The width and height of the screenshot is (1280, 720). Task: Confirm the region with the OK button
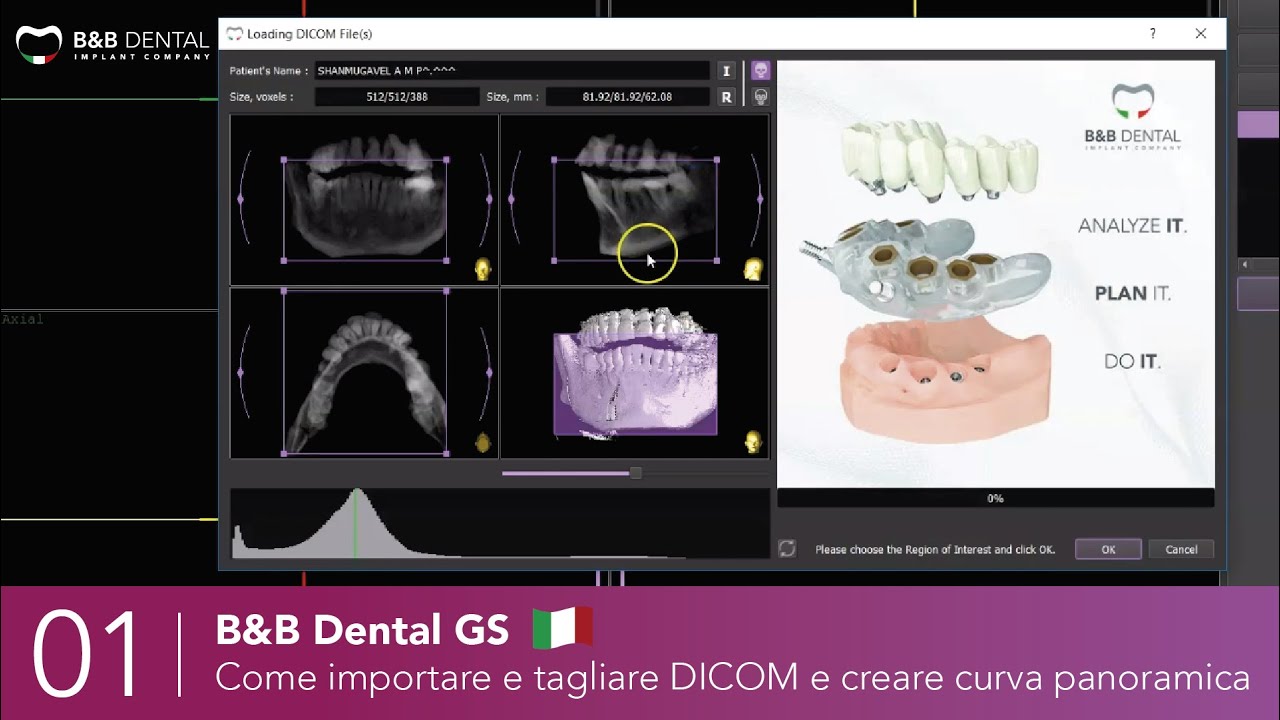click(x=1108, y=549)
